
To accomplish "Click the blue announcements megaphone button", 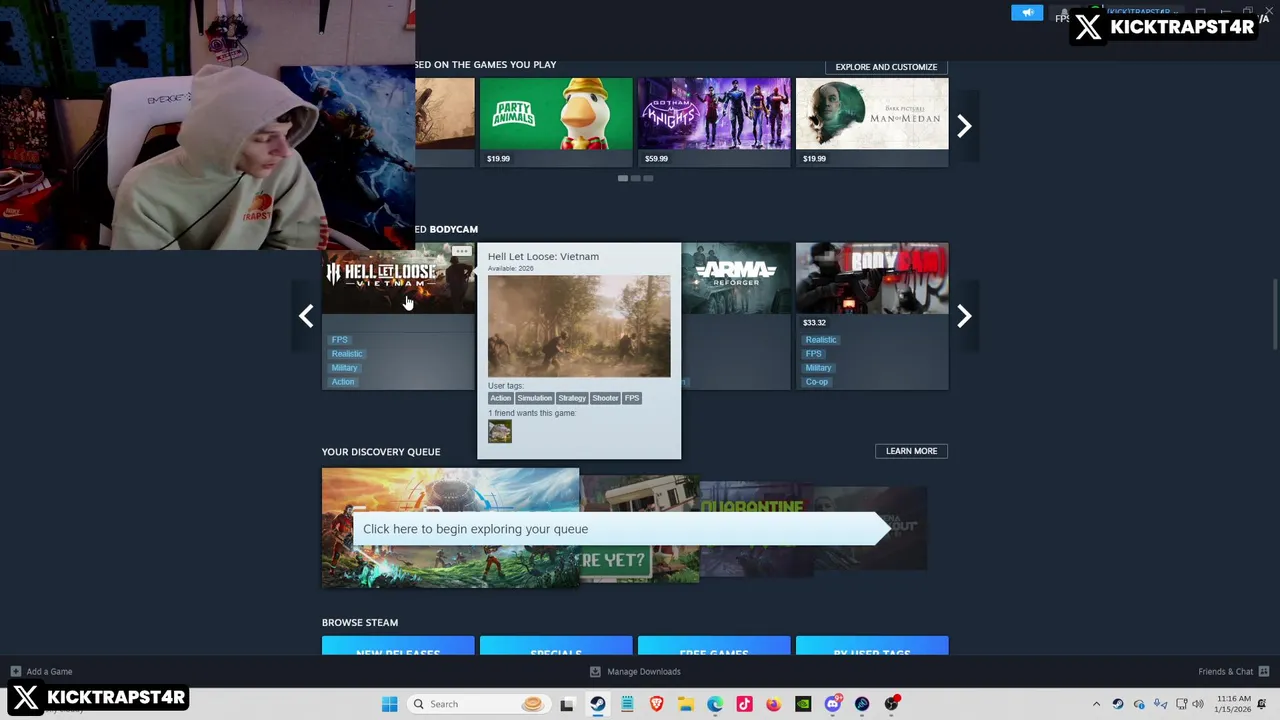I will [x=1027, y=13].
